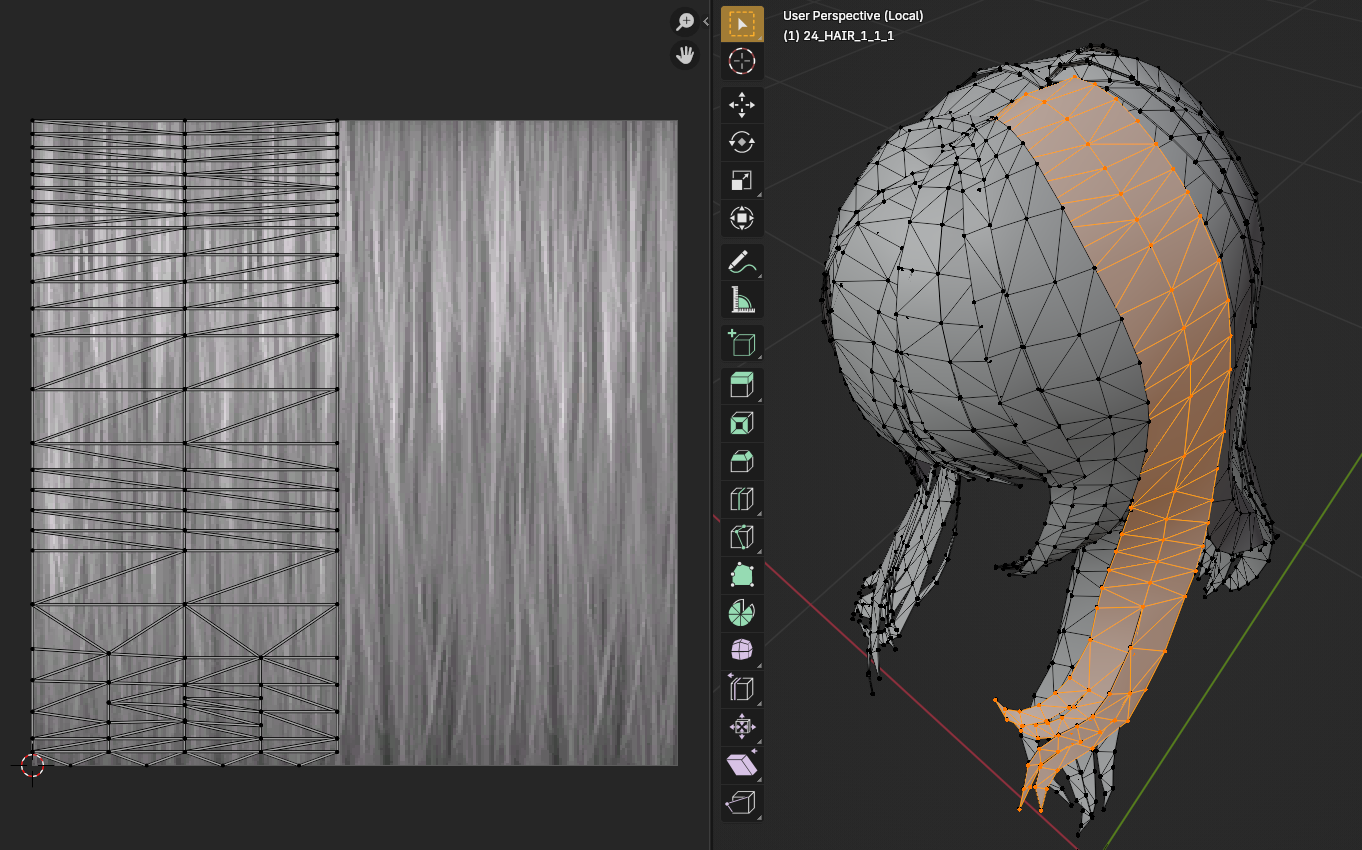Activate the Transform tool

(742, 218)
